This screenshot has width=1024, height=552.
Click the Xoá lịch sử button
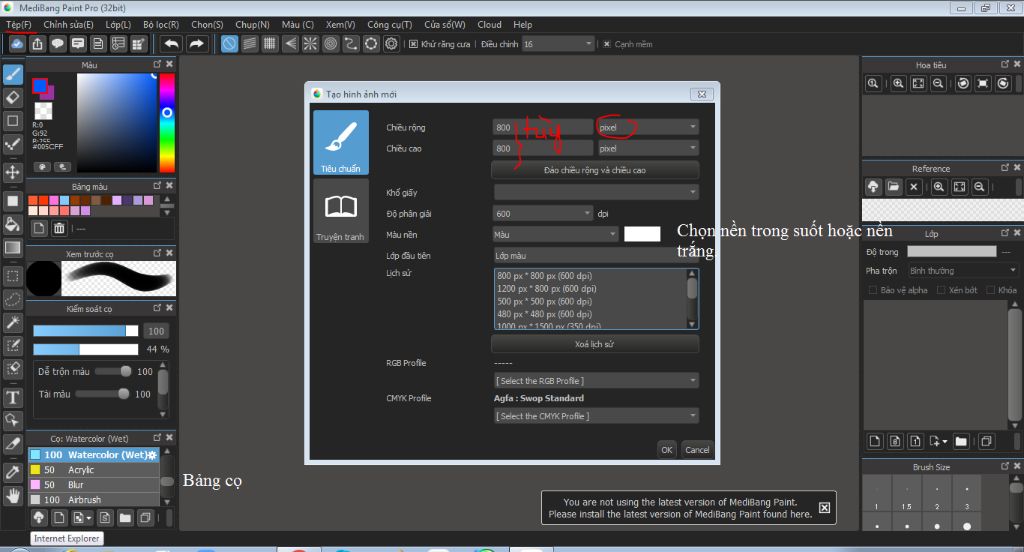click(595, 344)
